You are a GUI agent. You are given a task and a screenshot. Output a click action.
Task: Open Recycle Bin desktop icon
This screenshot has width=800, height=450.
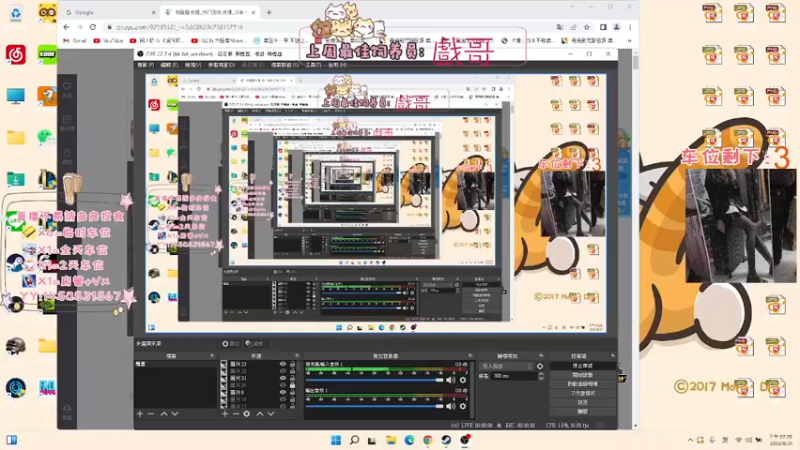16,14
